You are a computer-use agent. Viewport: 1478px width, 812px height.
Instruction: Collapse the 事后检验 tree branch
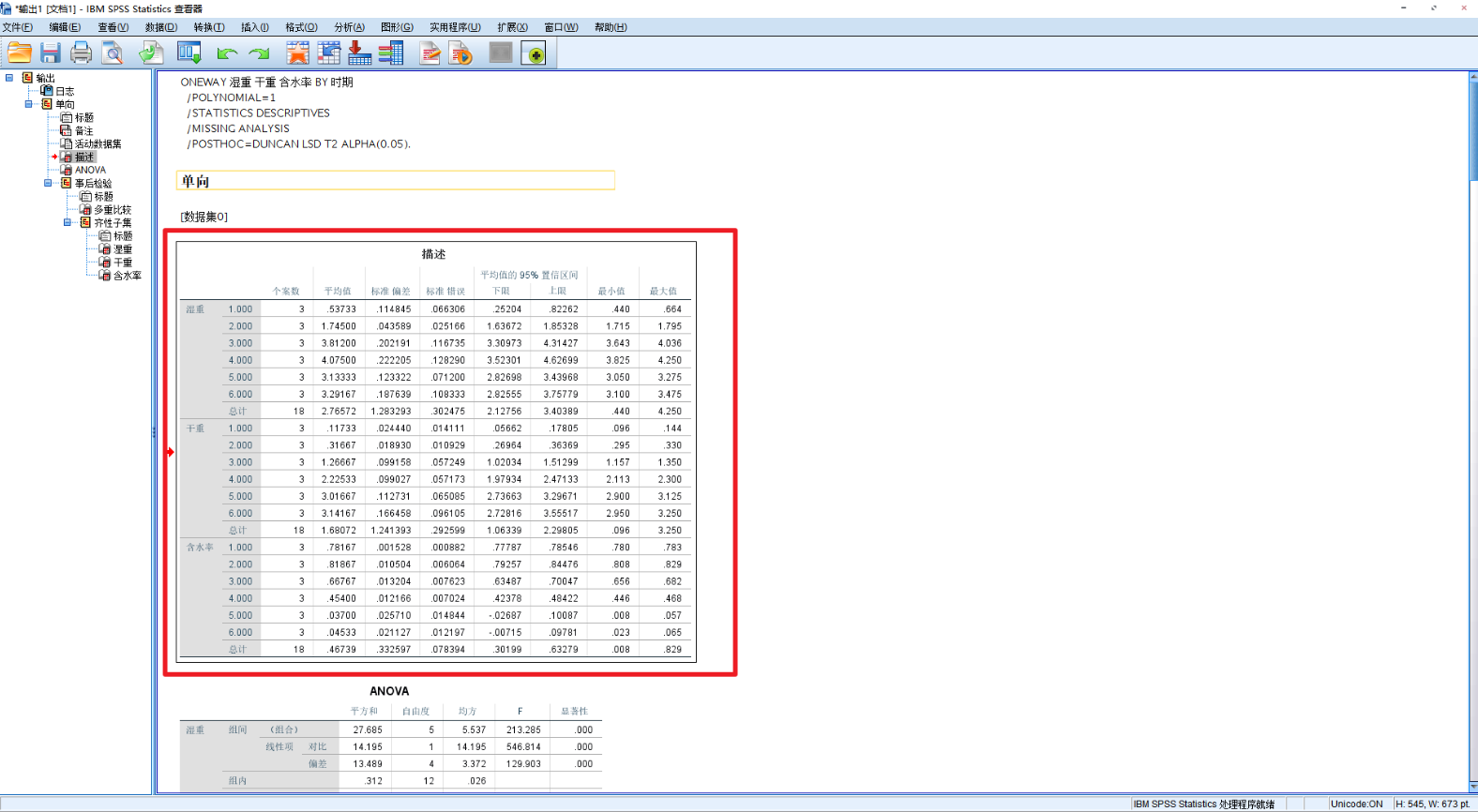pos(48,183)
